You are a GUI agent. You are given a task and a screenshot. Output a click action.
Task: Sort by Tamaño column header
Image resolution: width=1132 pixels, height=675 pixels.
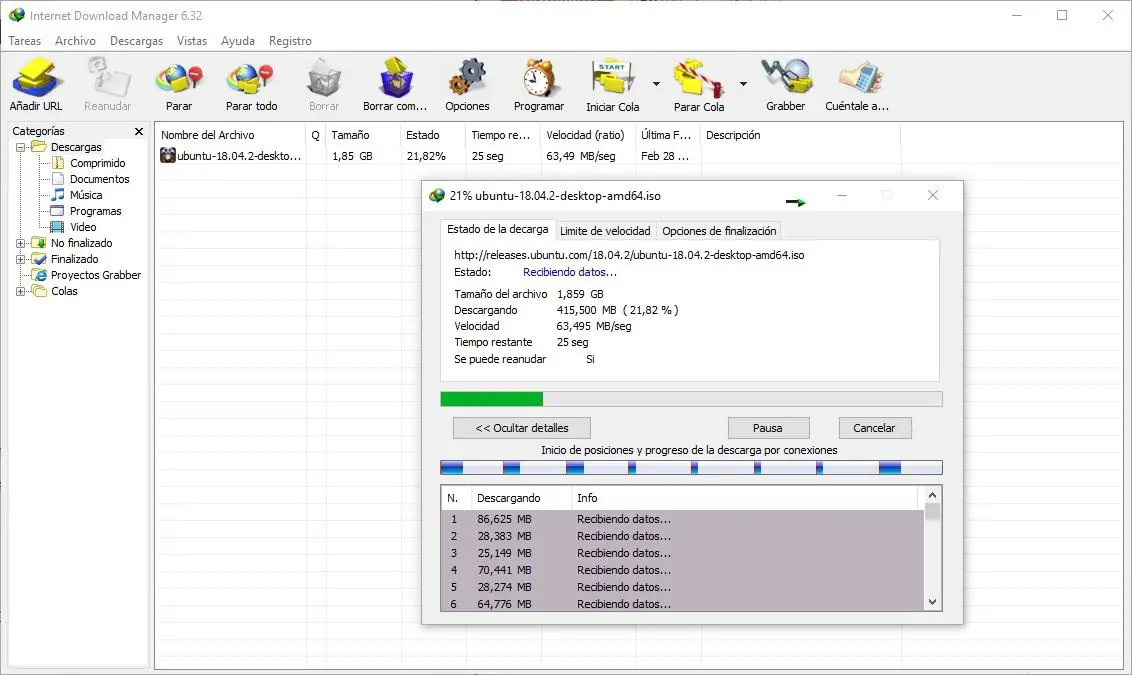pos(362,135)
